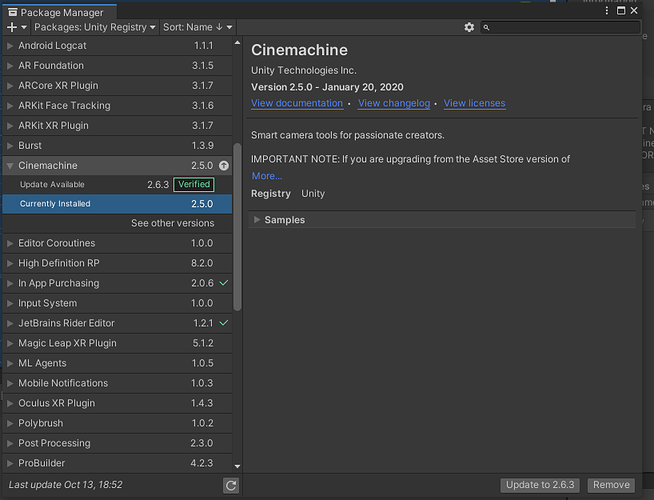Viewport: 654px width, 500px height.
Task: Click the Update to 2.6.3 button
Action: [540, 485]
